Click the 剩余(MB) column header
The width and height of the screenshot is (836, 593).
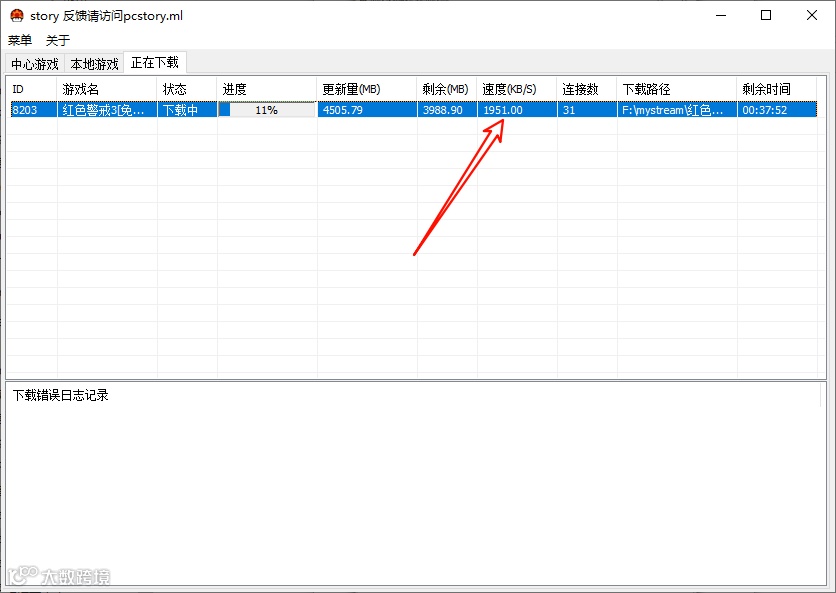click(447, 89)
